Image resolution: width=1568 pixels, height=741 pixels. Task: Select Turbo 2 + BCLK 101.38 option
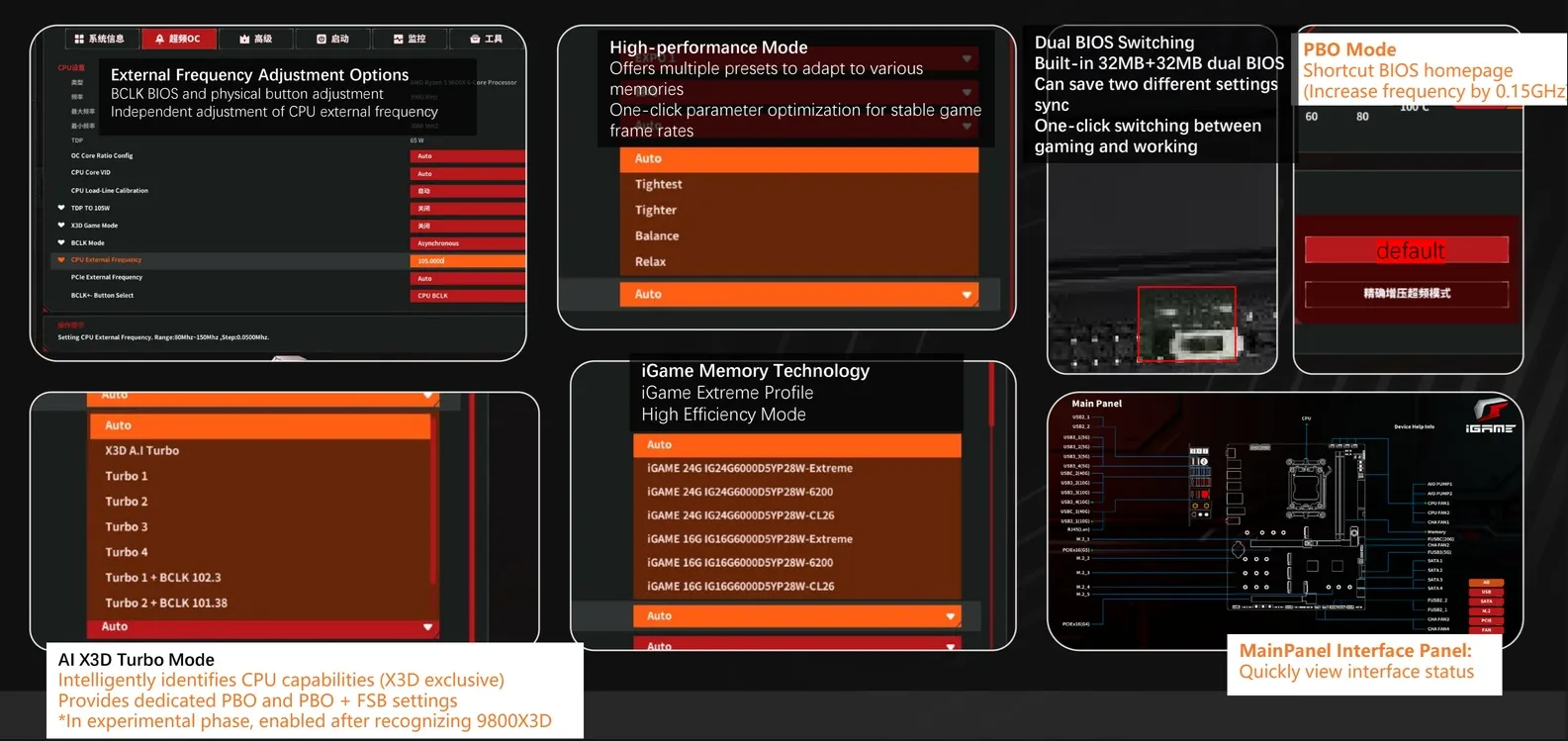coord(261,602)
